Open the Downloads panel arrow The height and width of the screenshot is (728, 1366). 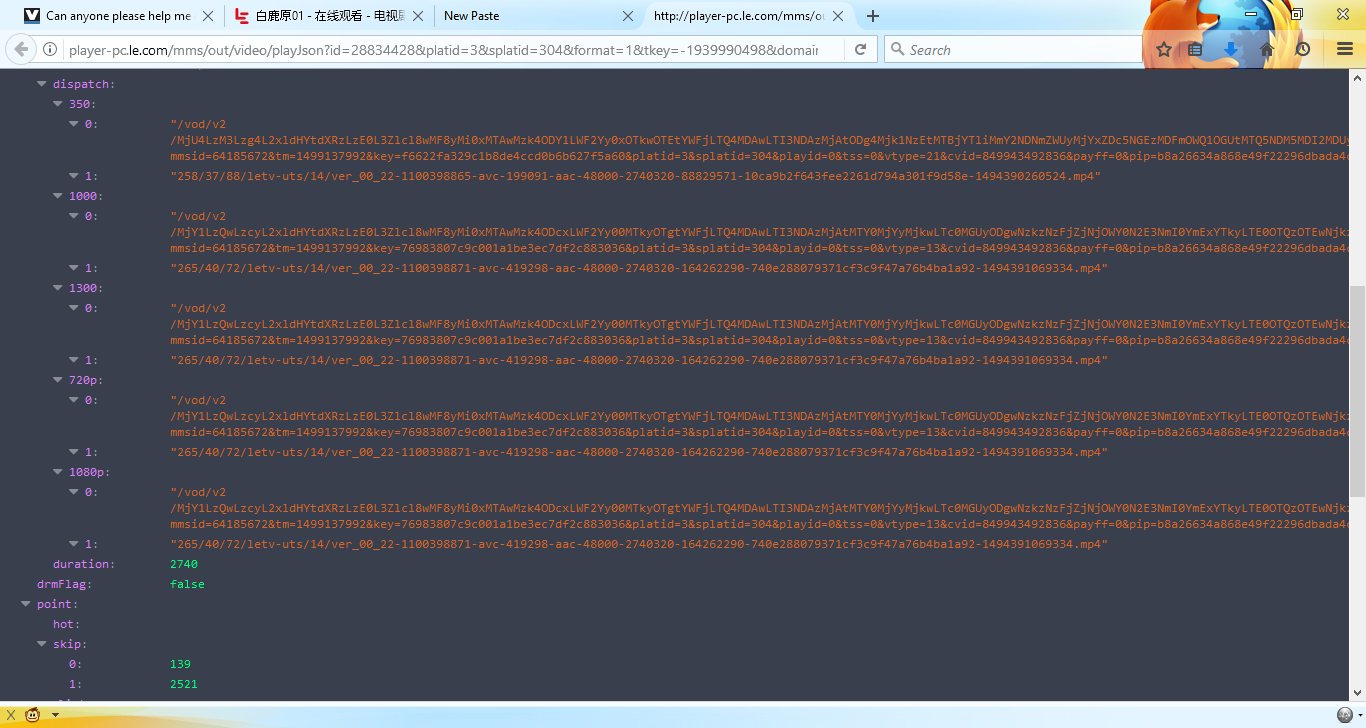click(x=1232, y=49)
